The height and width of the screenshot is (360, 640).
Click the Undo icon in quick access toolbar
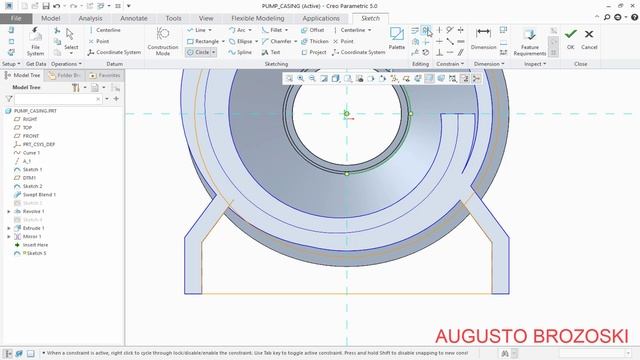pos(57,6)
